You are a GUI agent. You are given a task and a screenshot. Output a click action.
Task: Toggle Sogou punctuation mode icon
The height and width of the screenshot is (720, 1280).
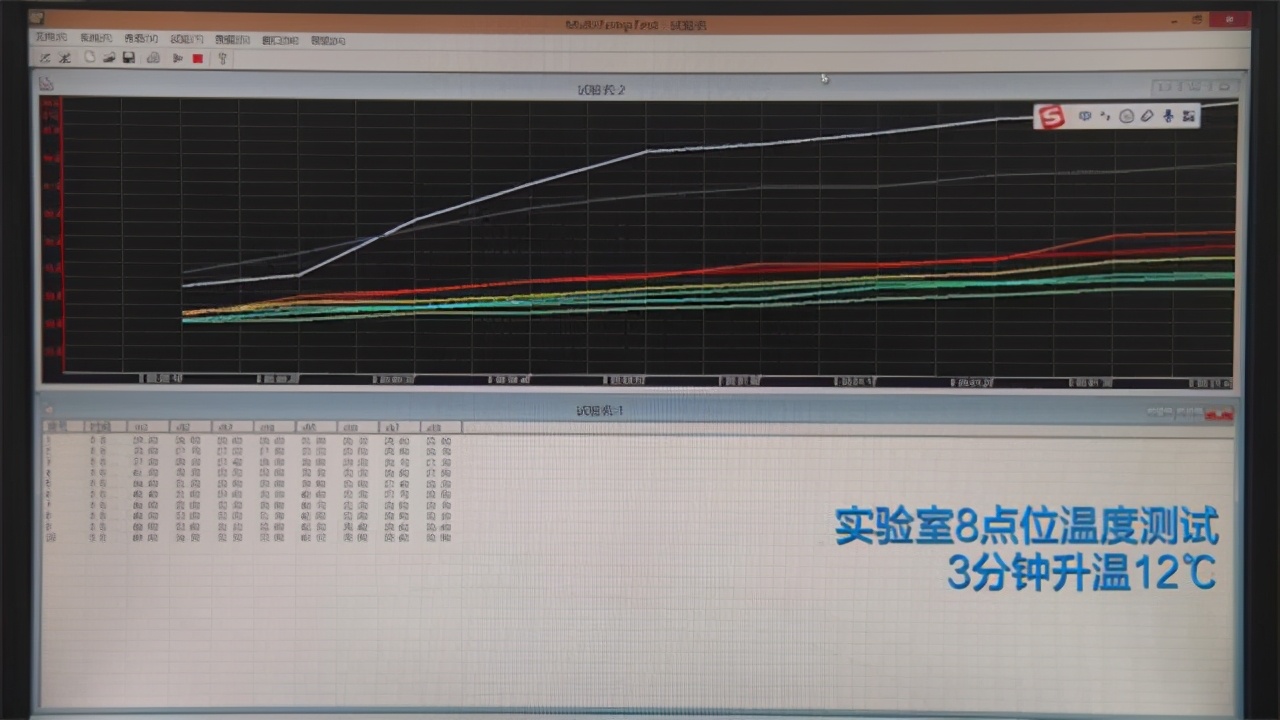(1105, 116)
